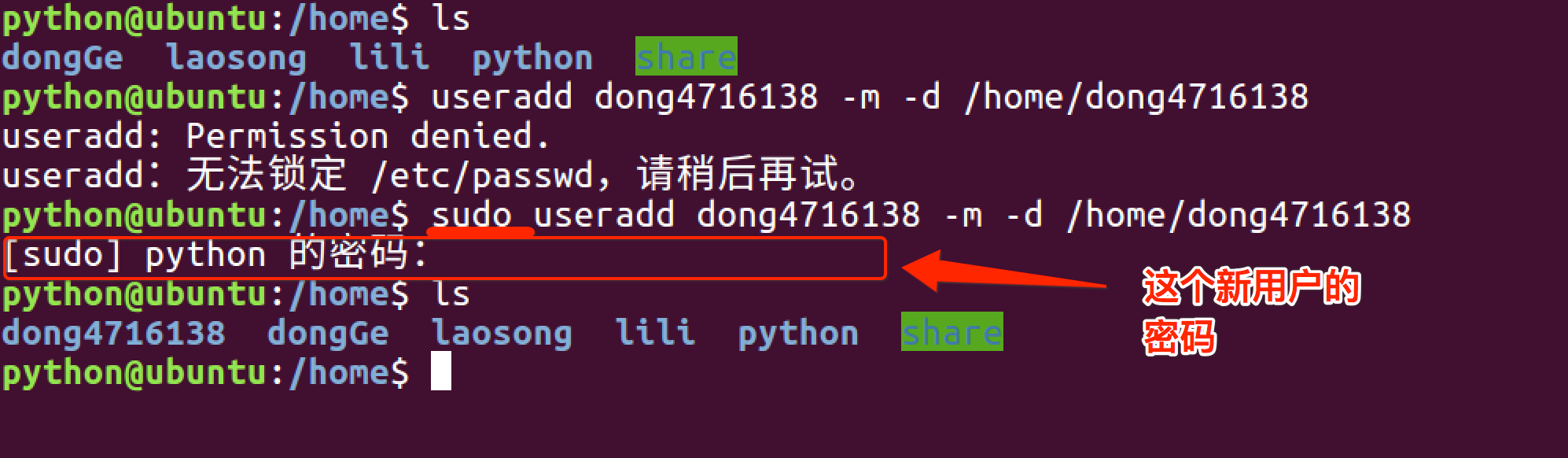Select laosong in the second ls output
1568x458 pixels.
click(x=502, y=333)
